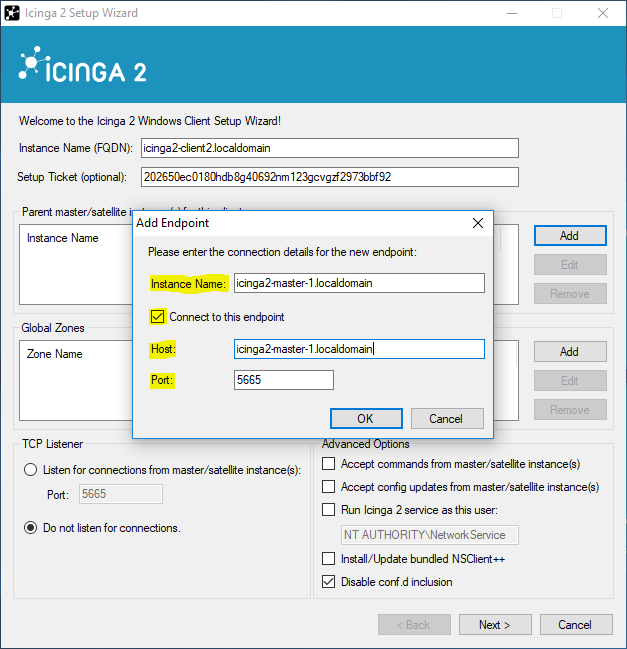
Task: Select Listen for connections radio button
Action: (30, 470)
